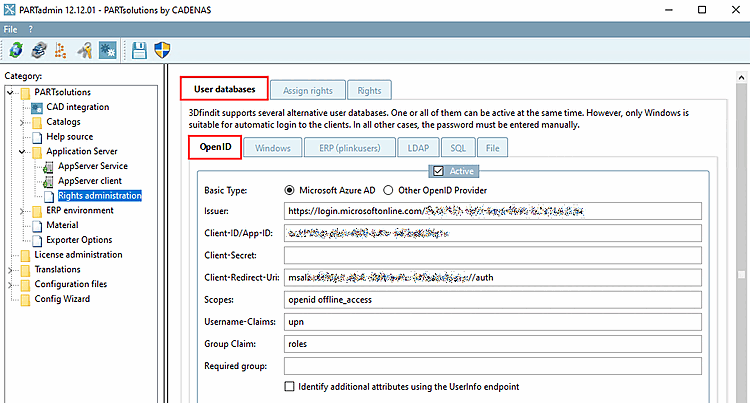Open the File menu
Viewport: 750px width, 403px height.
click(x=11, y=29)
